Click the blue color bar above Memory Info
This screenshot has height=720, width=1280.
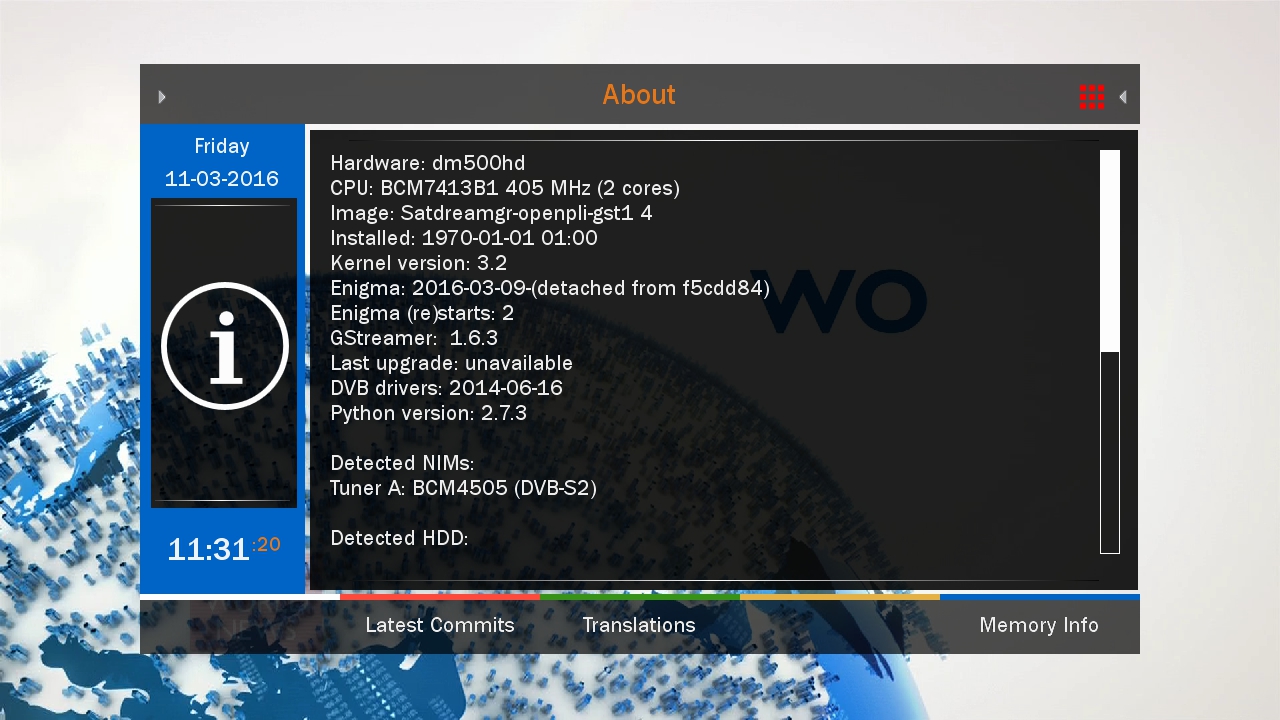pos(1040,597)
